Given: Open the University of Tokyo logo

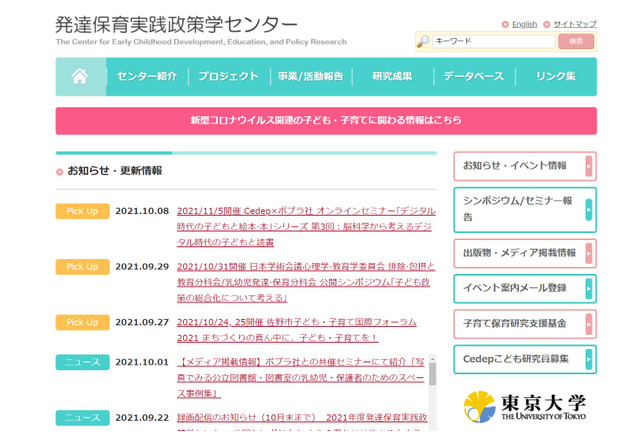Looking at the screenshot, I should [x=525, y=406].
